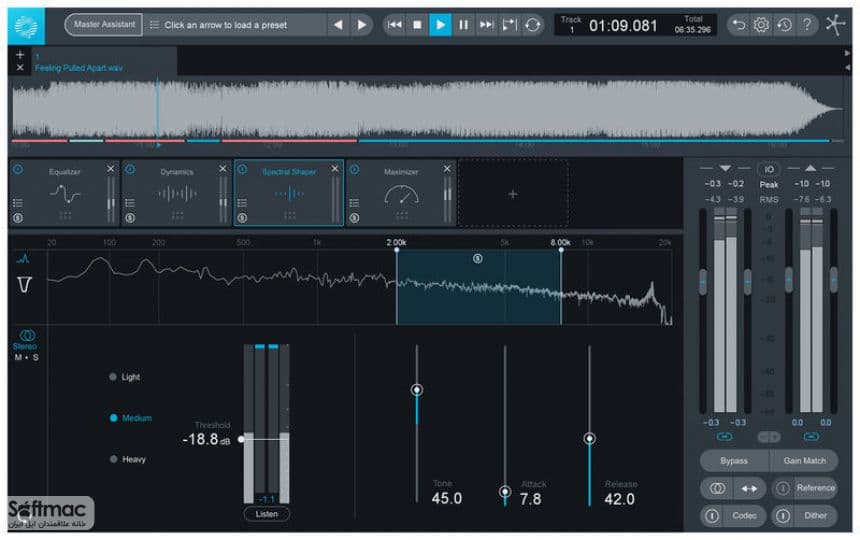Click the Ozone logo icon
This screenshot has width=860, height=540.
click(26, 26)
